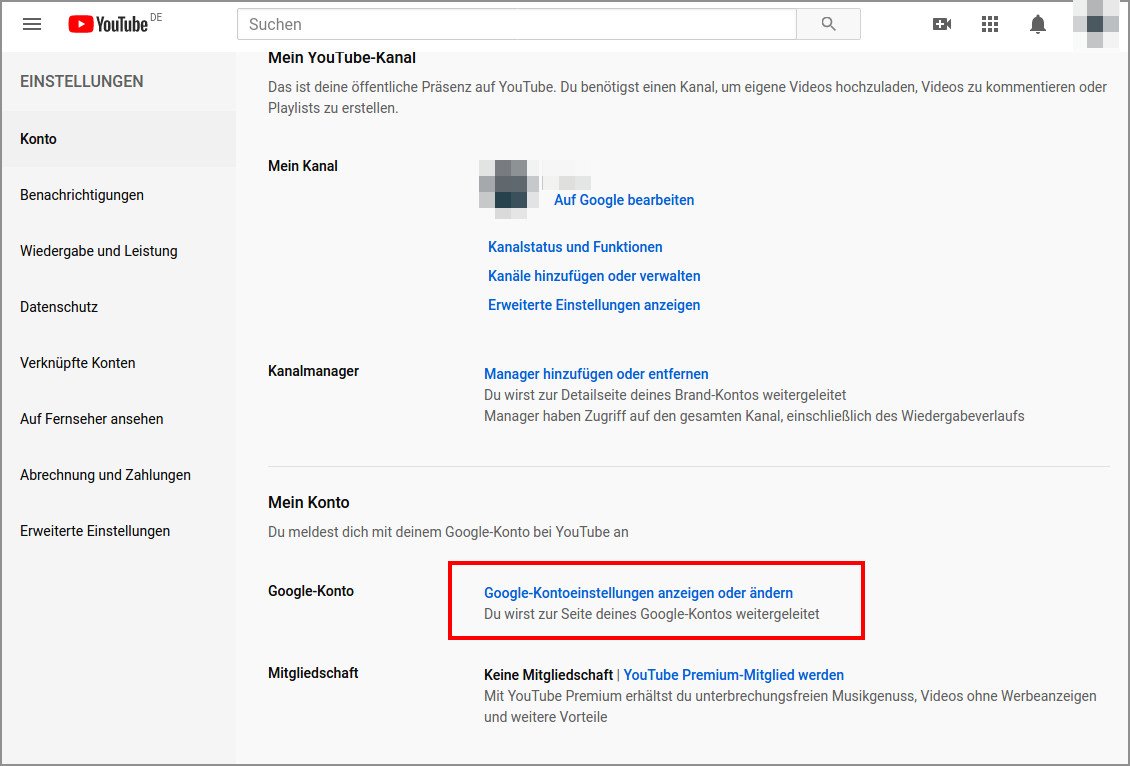
Task: Open the Google apps grid icon
Action: (x=989, y=24)
